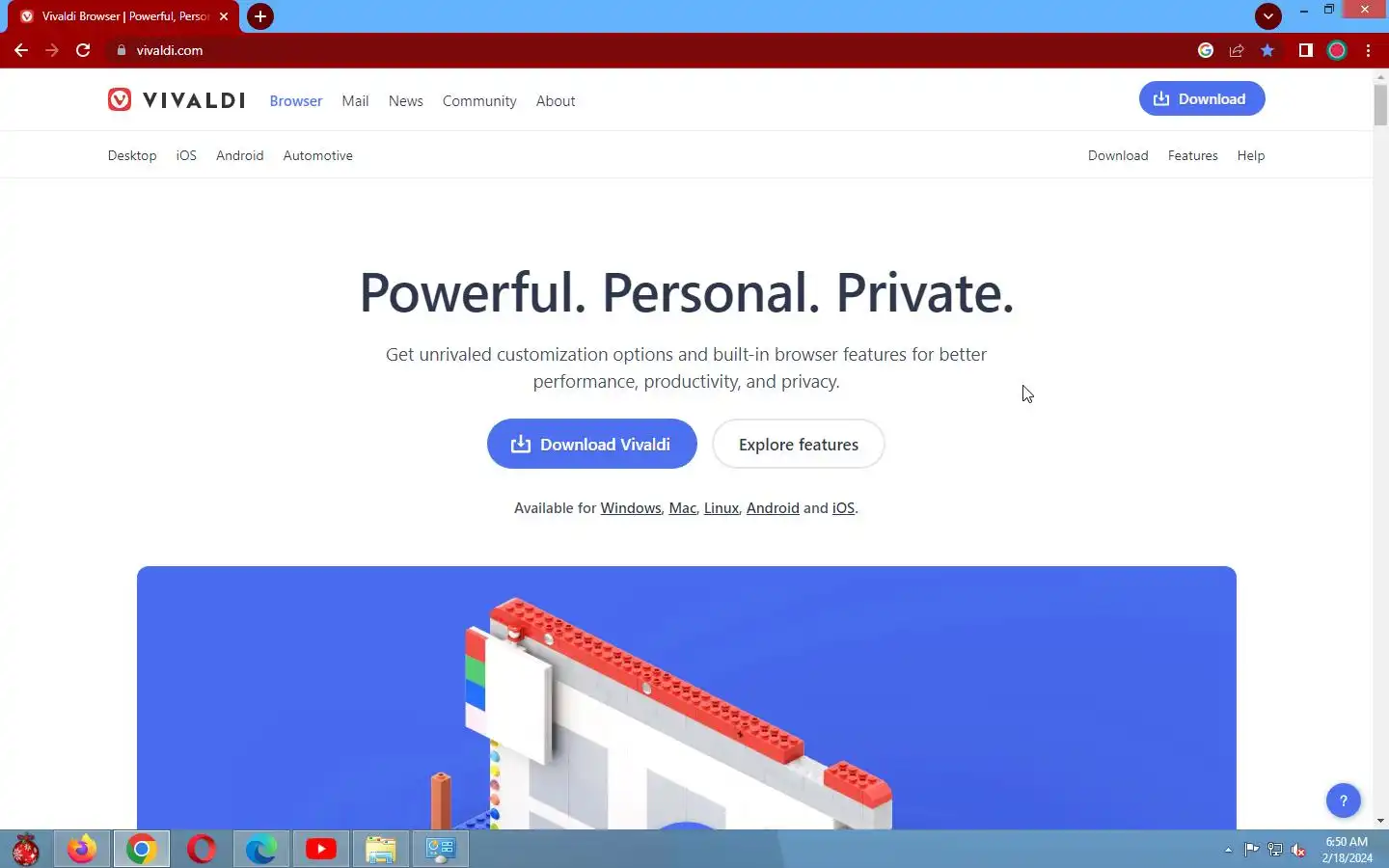The image size is (1389, 868).
Task: Select the Automotive sub-navigation item
Action: click(x=318, y=155)
